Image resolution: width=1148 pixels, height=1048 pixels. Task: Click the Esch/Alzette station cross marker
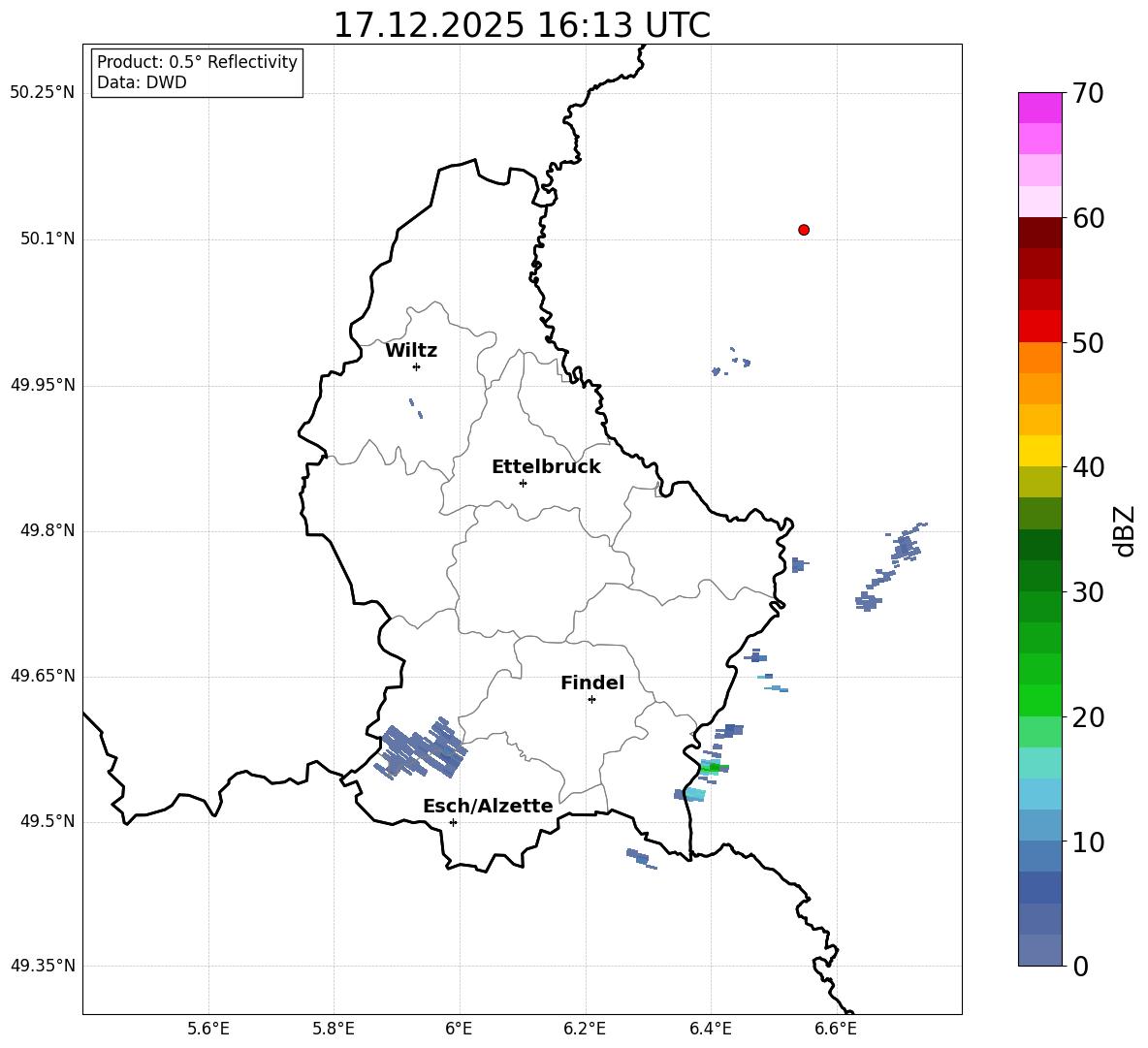point(453,822)
